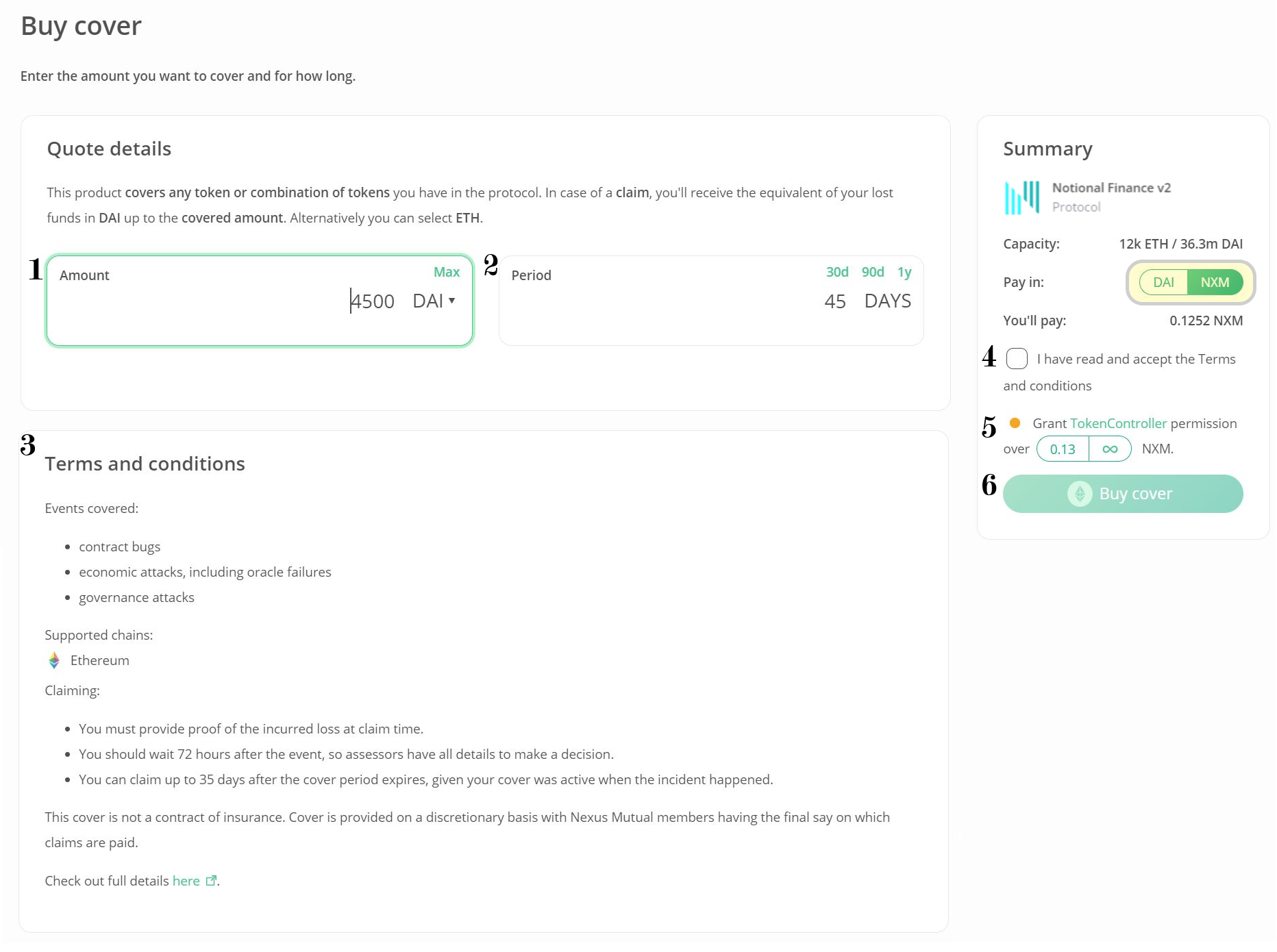Click the 'governance attacks' list item
Image resolution: width=1277 pixels, height=952 pixels.
click(x=136, y=597)
